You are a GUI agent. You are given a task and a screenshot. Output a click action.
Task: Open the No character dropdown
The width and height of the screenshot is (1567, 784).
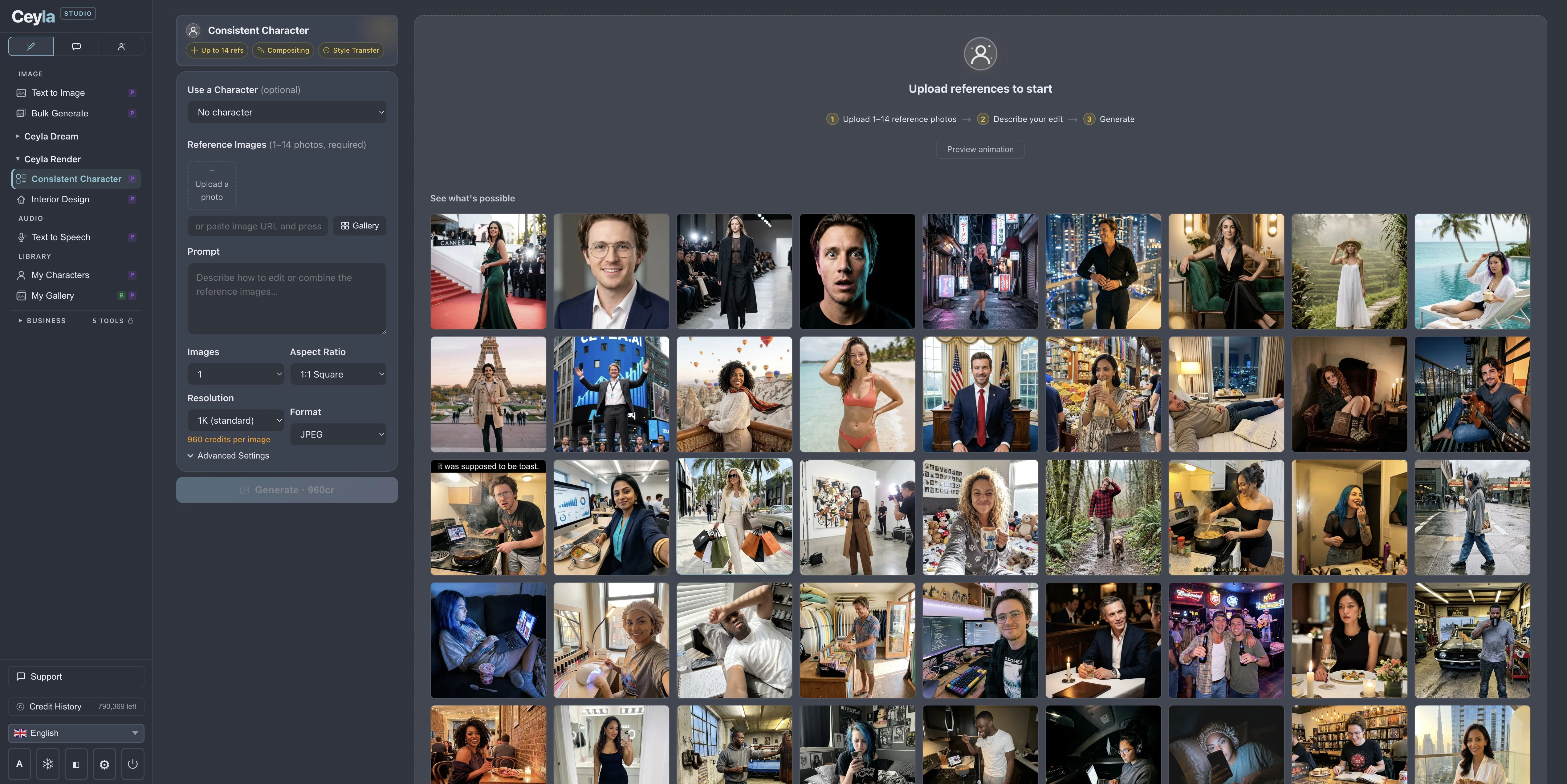tap(287, 112)
